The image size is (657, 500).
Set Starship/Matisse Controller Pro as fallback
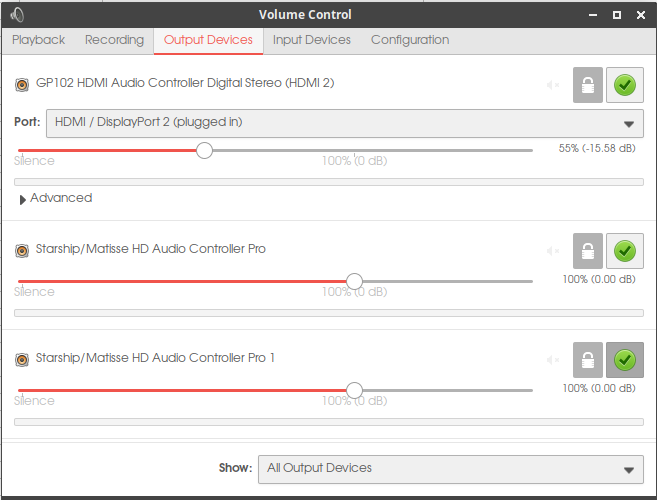point(625,250)
